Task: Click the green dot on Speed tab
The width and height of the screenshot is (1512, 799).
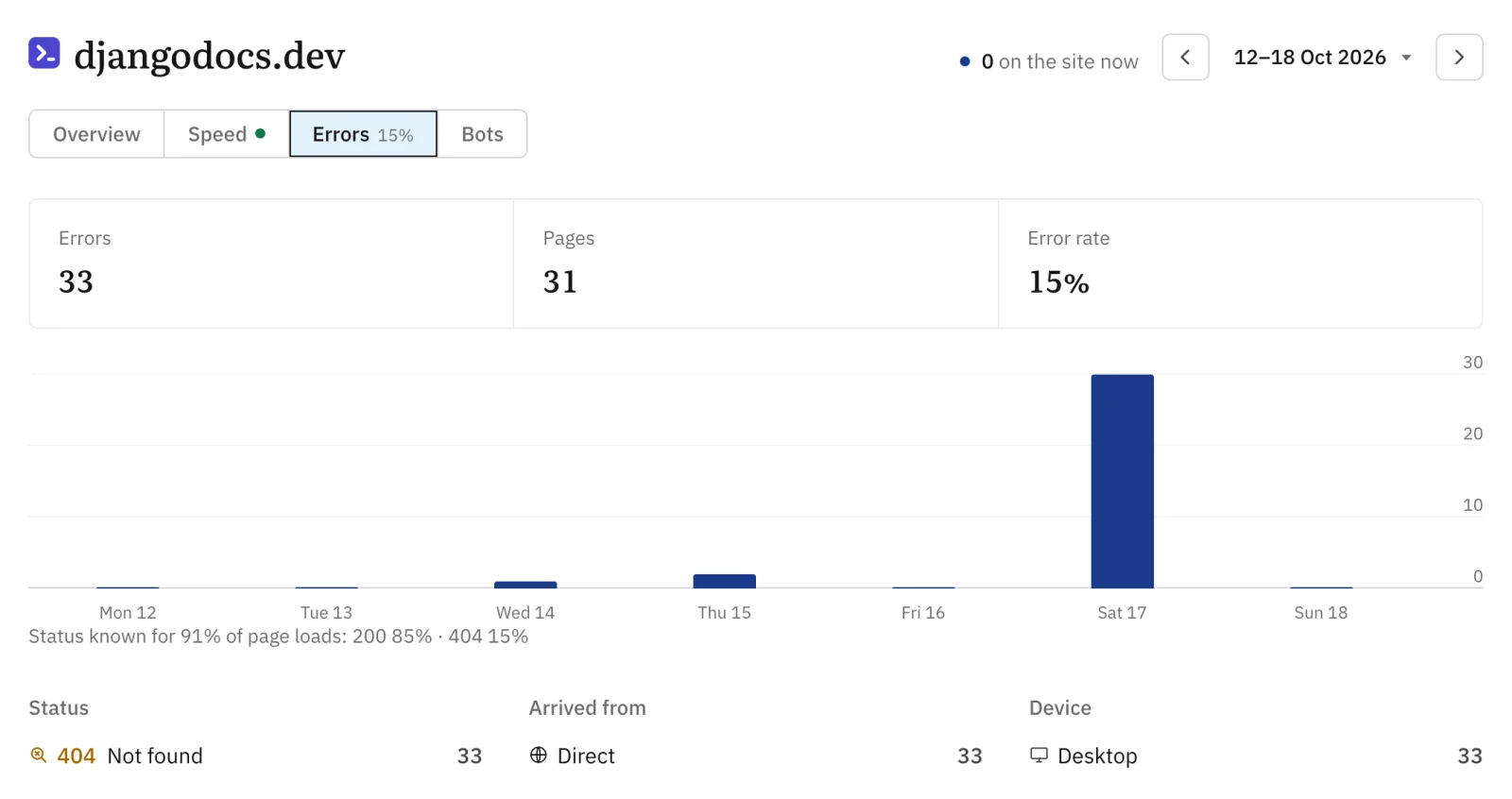Action: click(261, 133)
